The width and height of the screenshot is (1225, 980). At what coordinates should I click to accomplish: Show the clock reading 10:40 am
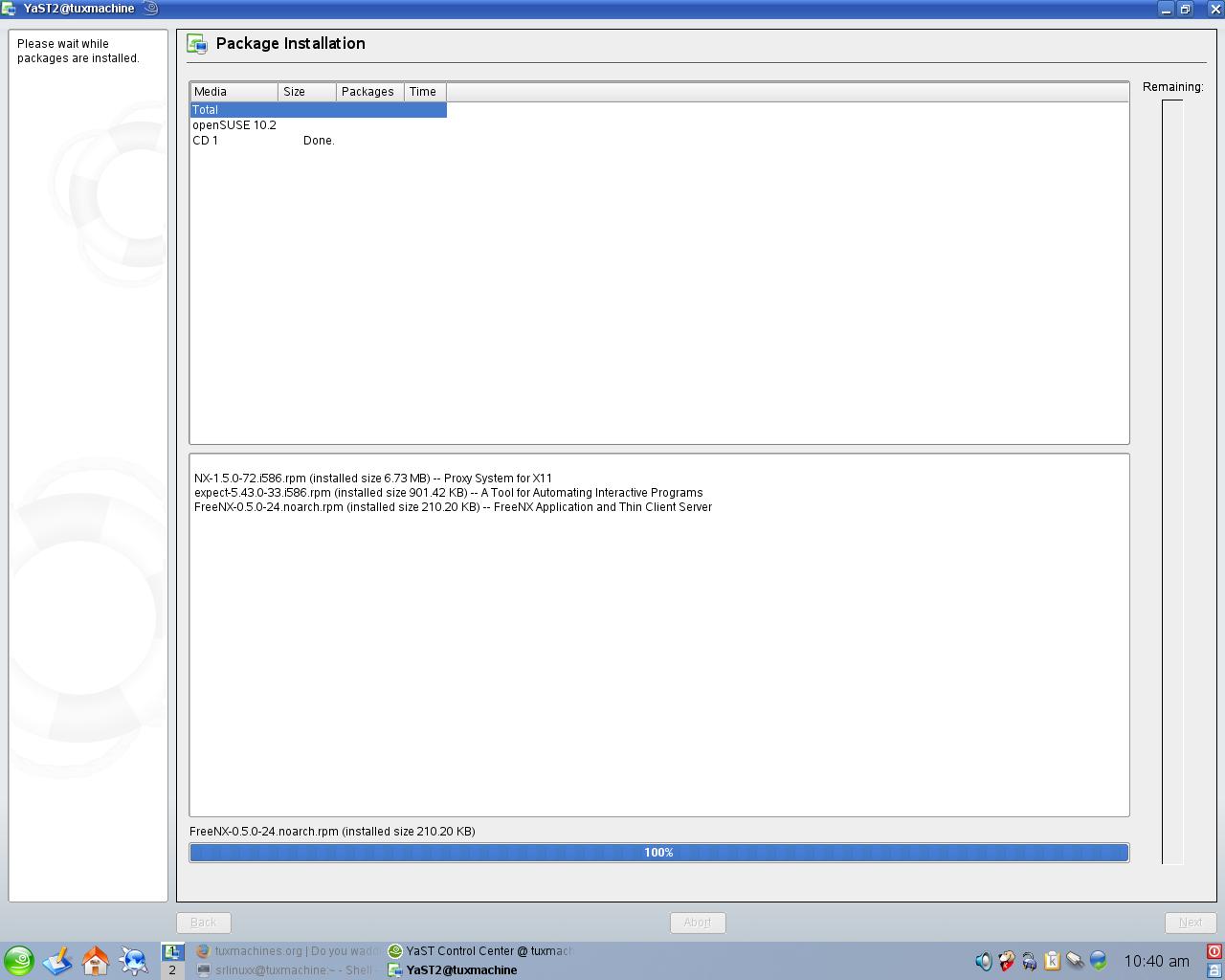tap(1156, 961)
